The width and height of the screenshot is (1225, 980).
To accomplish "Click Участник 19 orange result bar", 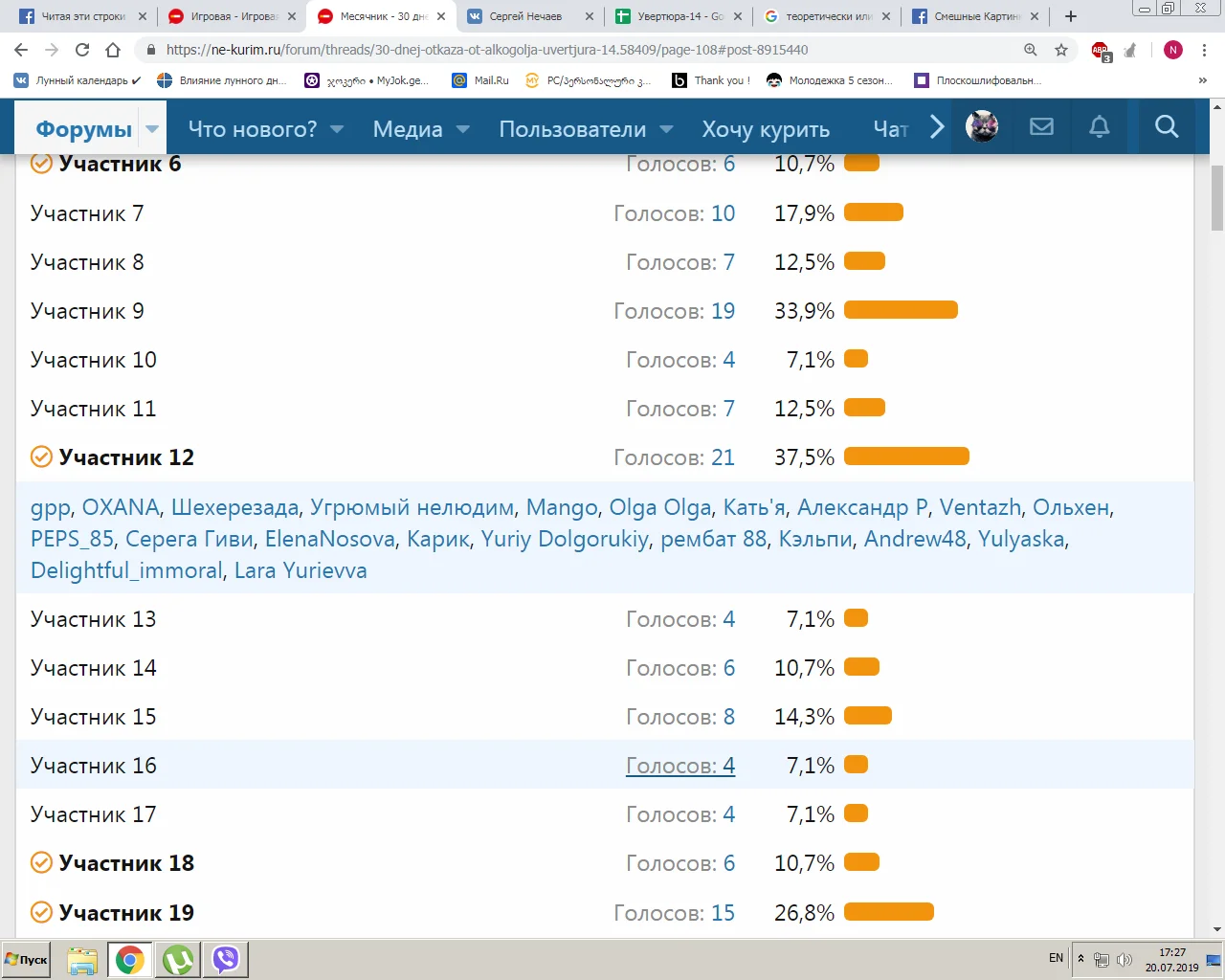I will click(889, 912).
